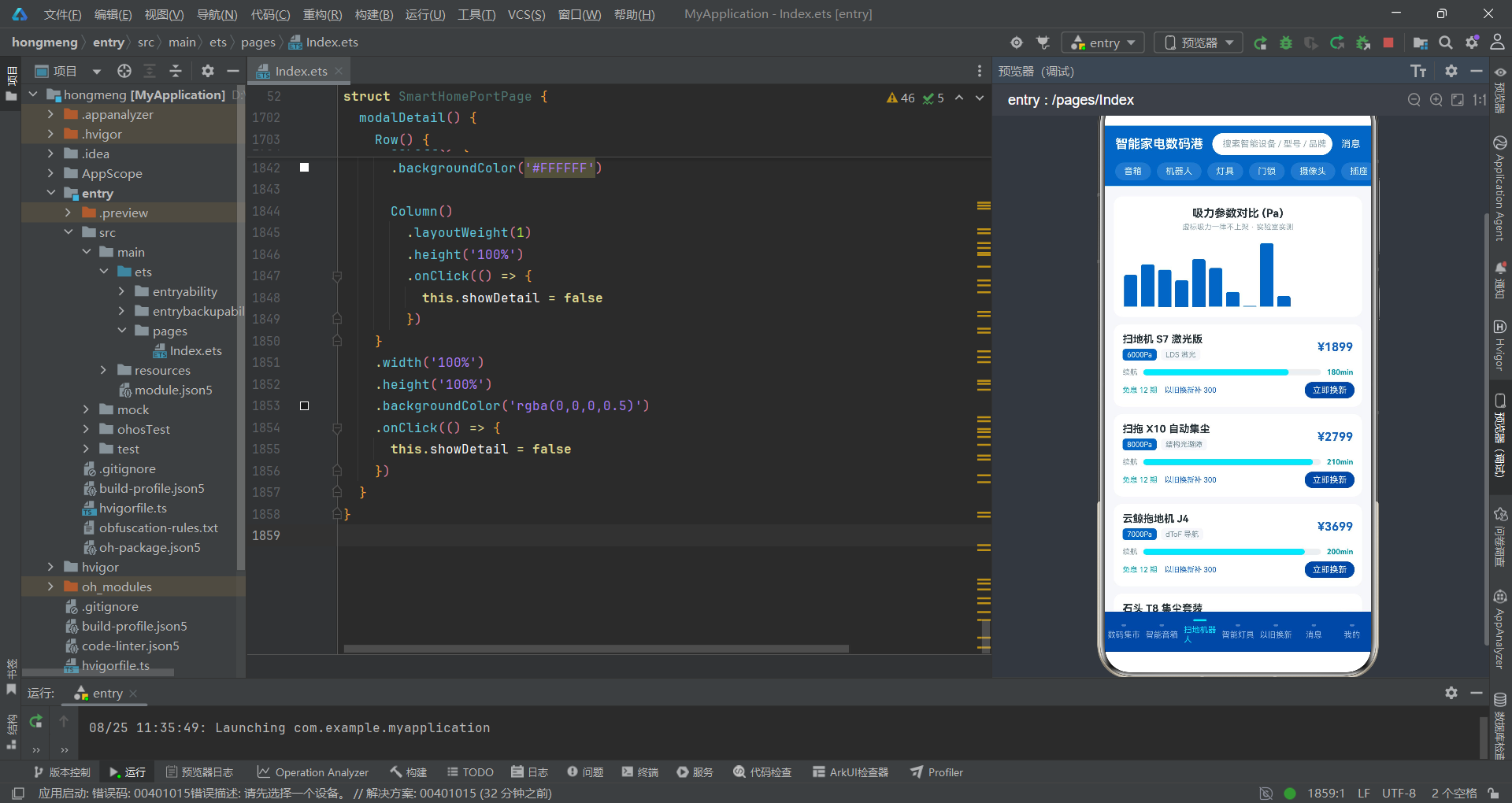Screen dimensions: 1512x803
Task: Open the VCS(S) menu
Action: [x=526, y=14]
